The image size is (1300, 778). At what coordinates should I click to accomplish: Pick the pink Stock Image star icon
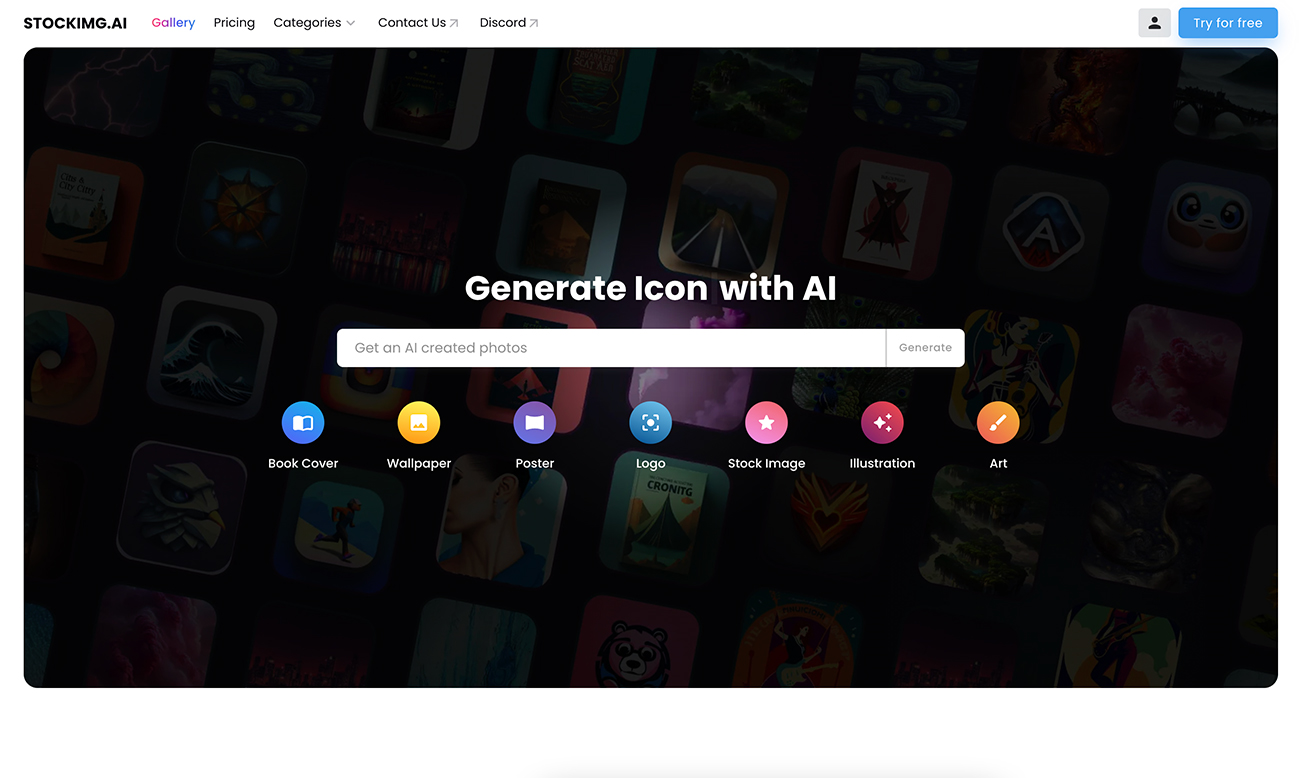click(x=766, y=423)
